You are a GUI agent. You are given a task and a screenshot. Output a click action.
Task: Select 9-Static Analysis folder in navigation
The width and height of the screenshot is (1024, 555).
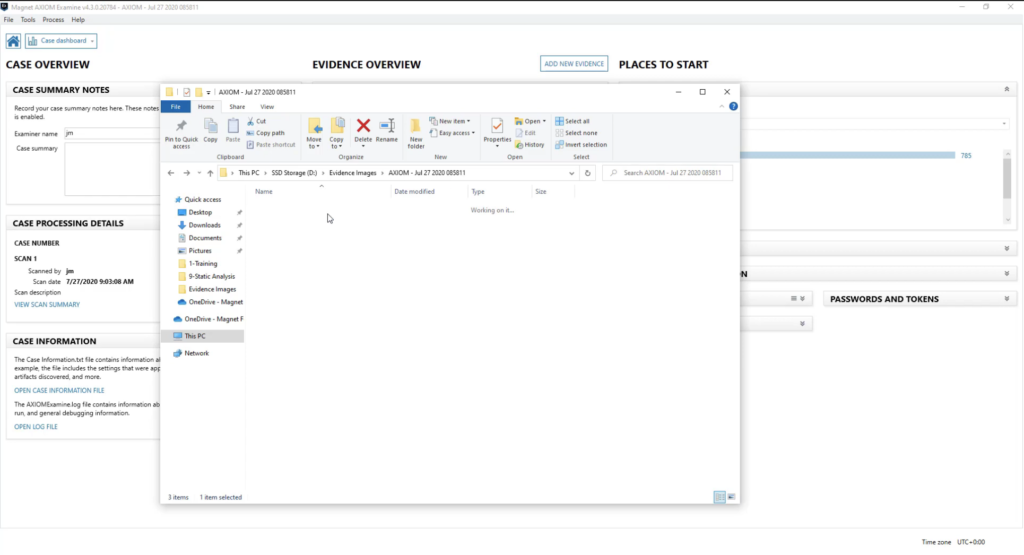click(211, 277)
